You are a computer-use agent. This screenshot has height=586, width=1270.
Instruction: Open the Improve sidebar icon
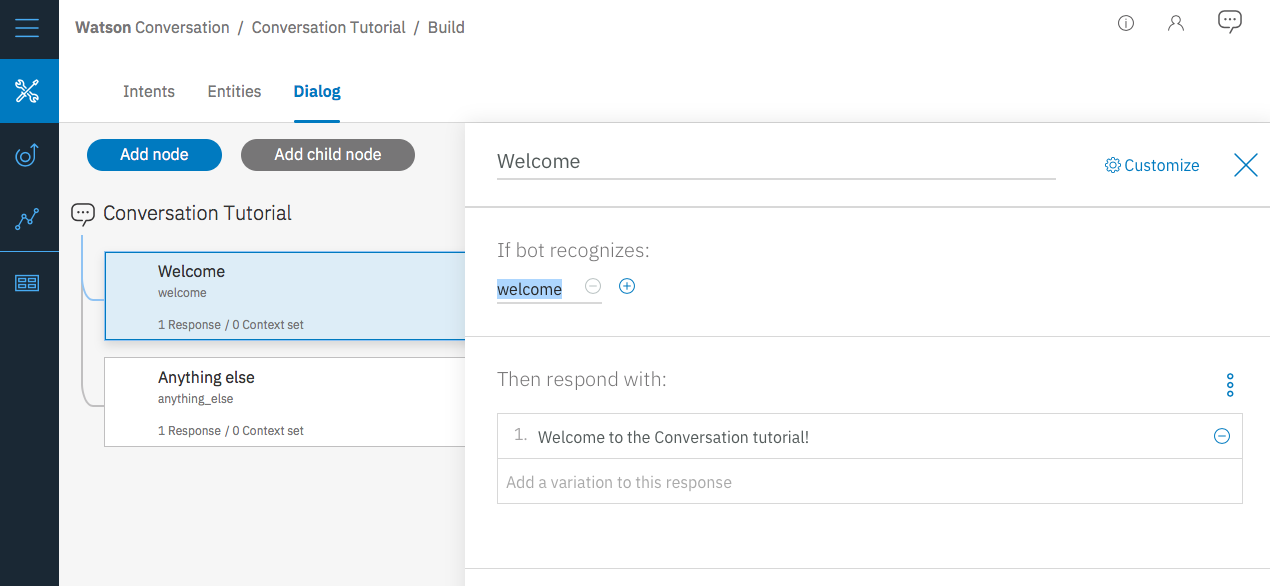(28, 155)
